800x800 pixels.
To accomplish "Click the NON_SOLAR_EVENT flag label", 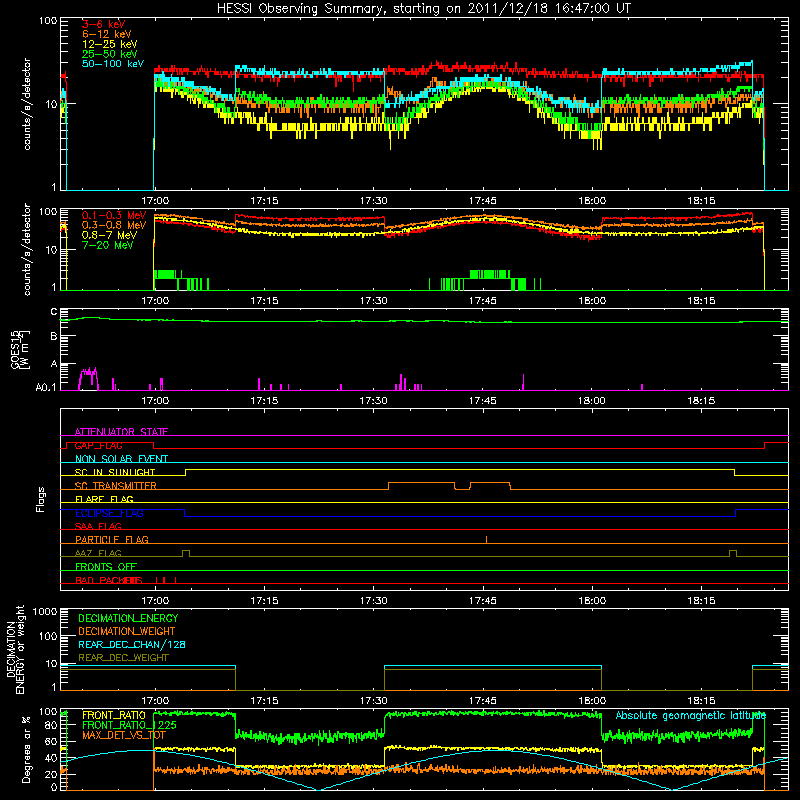I will pos(121,459).
